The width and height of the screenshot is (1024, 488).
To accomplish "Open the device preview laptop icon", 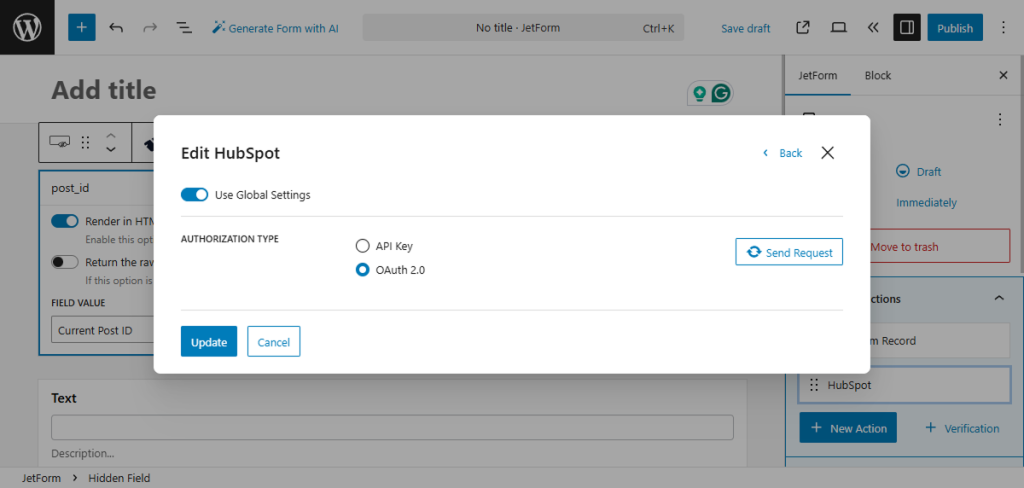I will (838, 27).
